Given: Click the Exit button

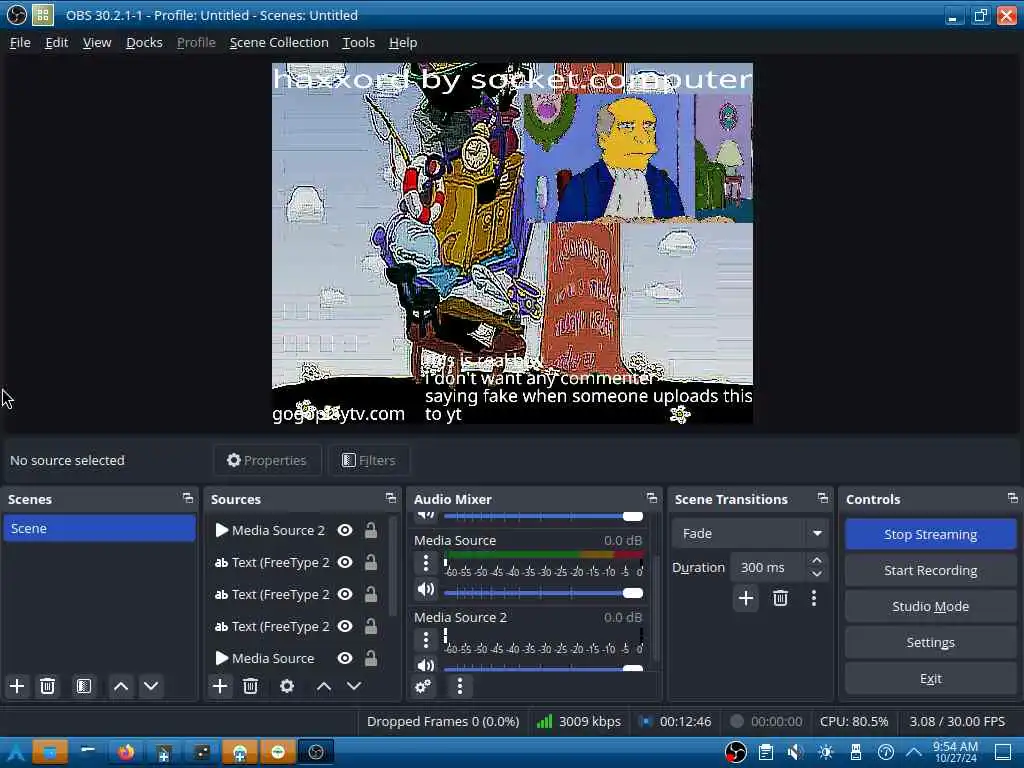Looking at the screenshot, I should [x=931, y=679].
